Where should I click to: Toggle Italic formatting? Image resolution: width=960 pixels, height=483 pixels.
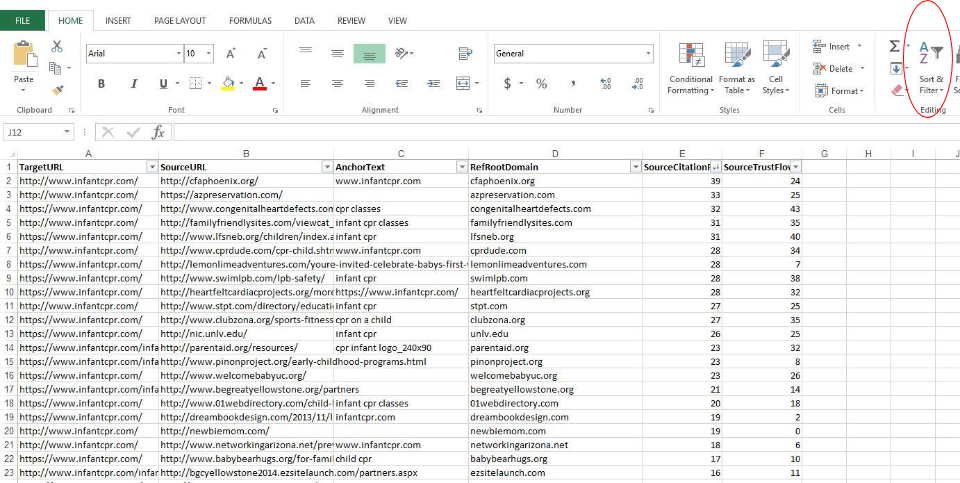tap(133, 84)
